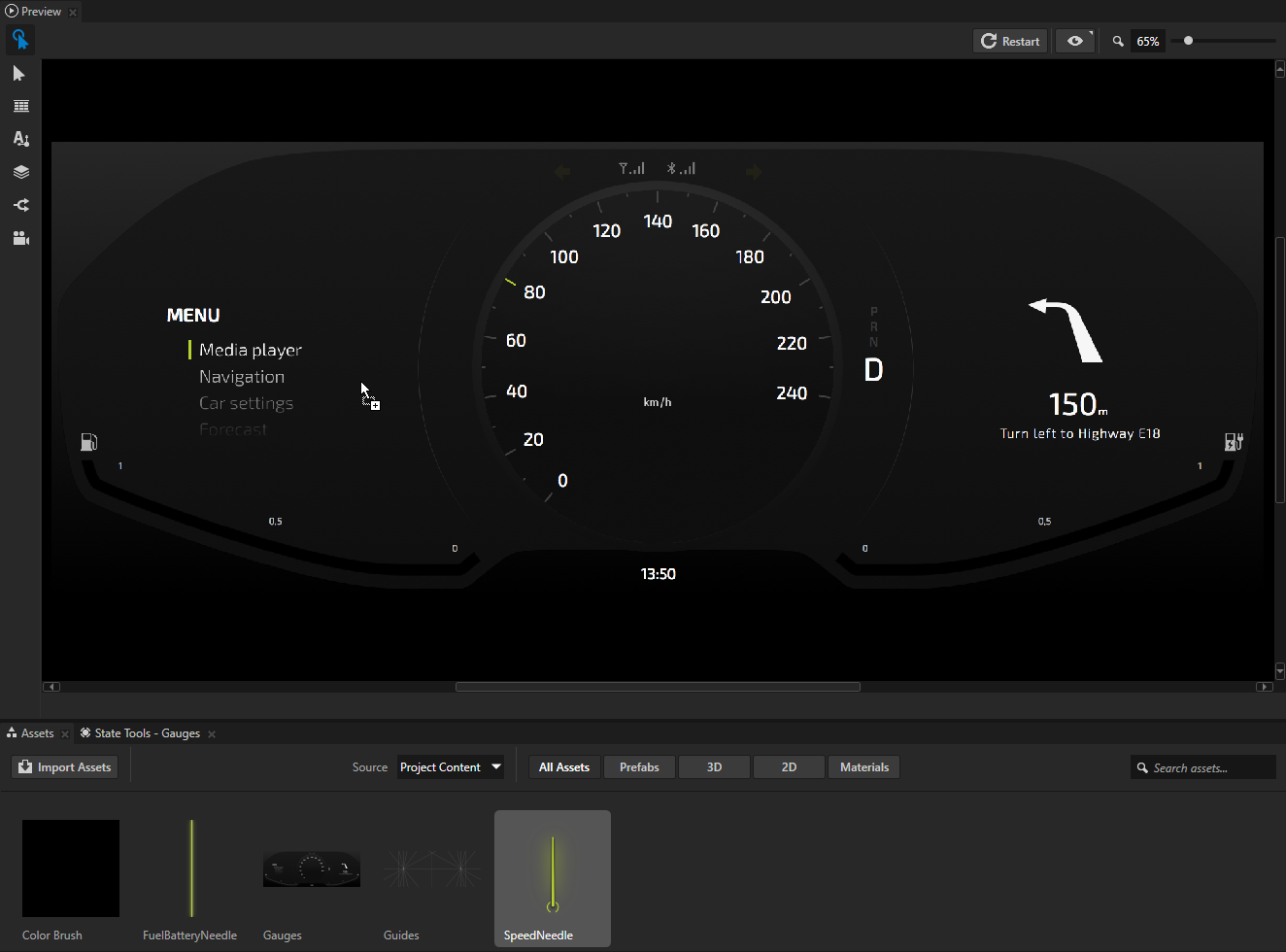This screenshot has height=952, width=1286.
Task: Switch to State Tools - Gauges tab
Action: pyautogui.click(x=147, y=733)
